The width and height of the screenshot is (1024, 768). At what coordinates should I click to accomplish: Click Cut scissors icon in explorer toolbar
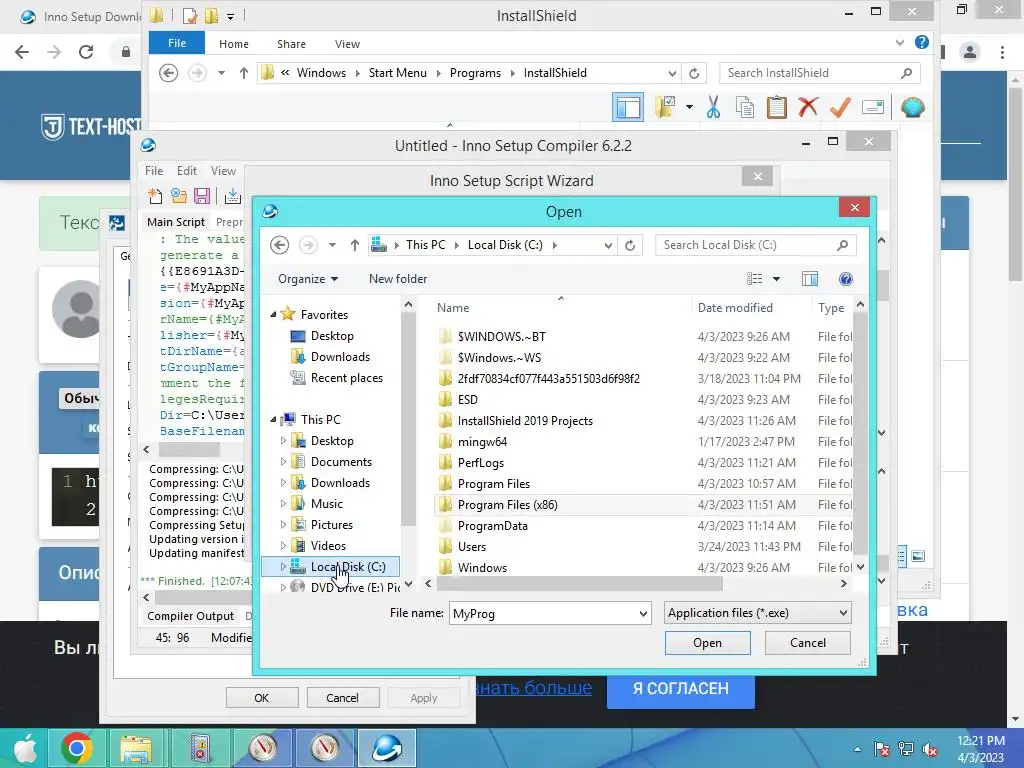712,107
